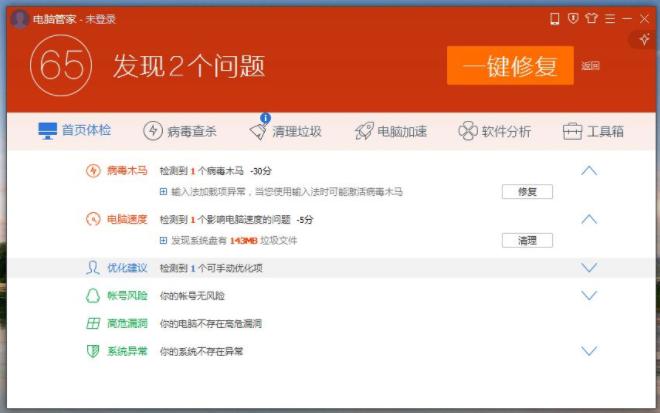The width and height of the screenshot is (660, 413).
Task: Click text 你的电脑不存在高危漏洞
Action: tap(210, 324)
